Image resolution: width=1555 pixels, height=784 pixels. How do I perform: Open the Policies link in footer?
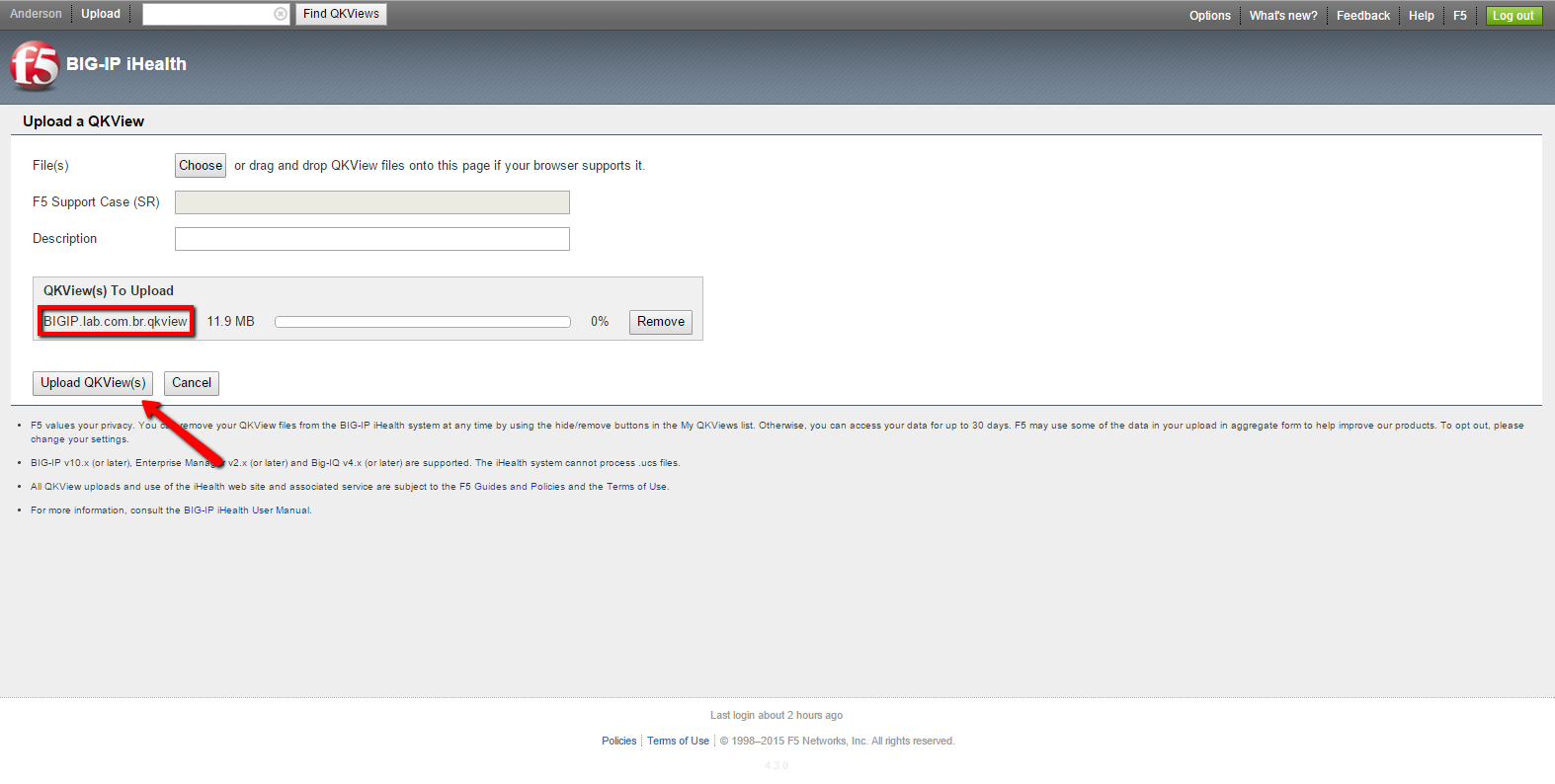[x=618, y=742]
